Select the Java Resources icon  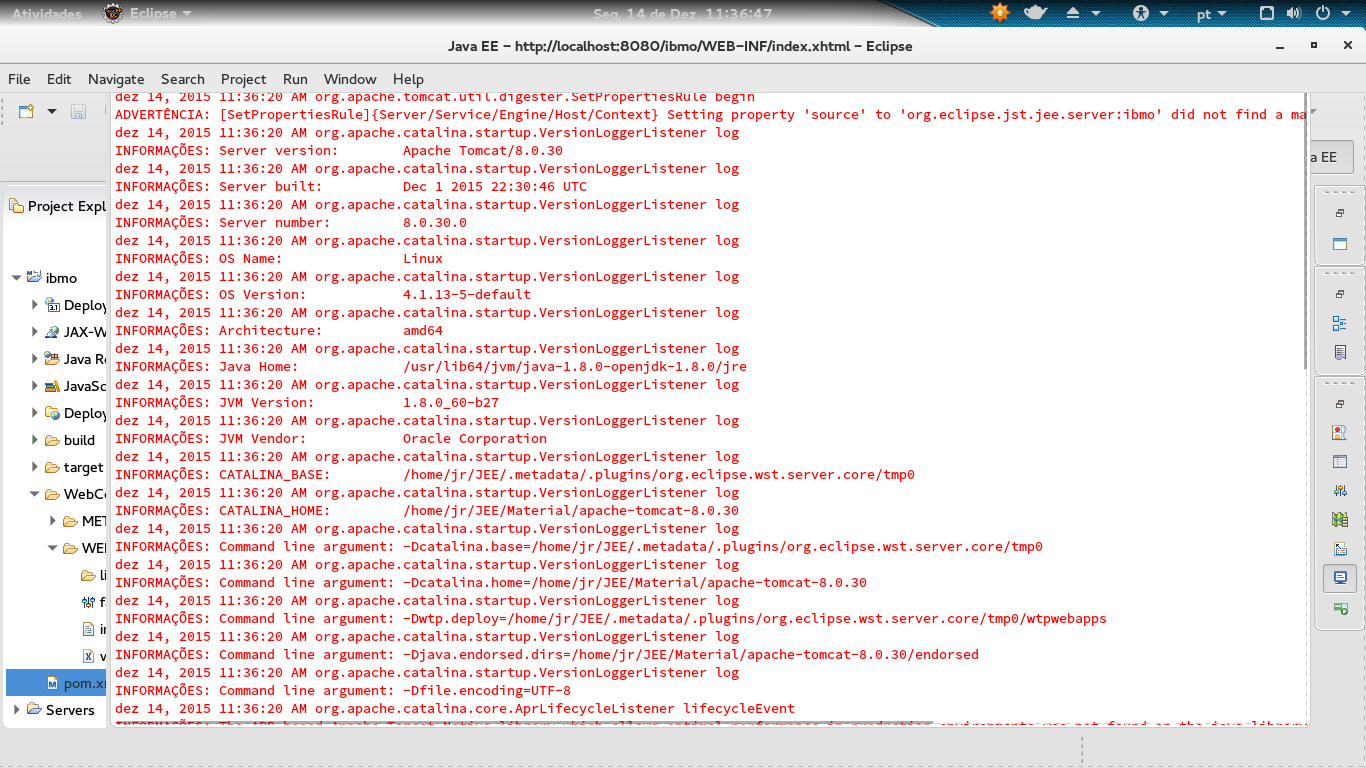tap(52, 359)
